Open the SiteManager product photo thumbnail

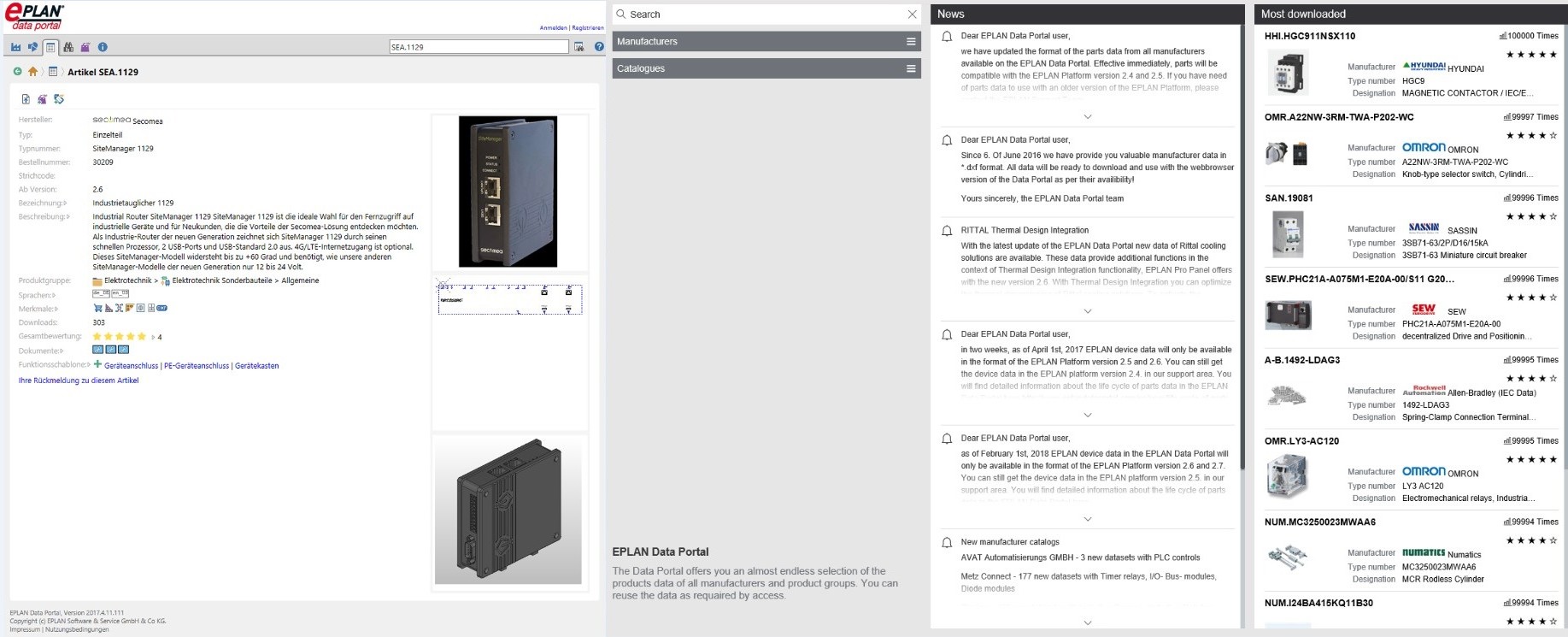(x=509, y=192)
